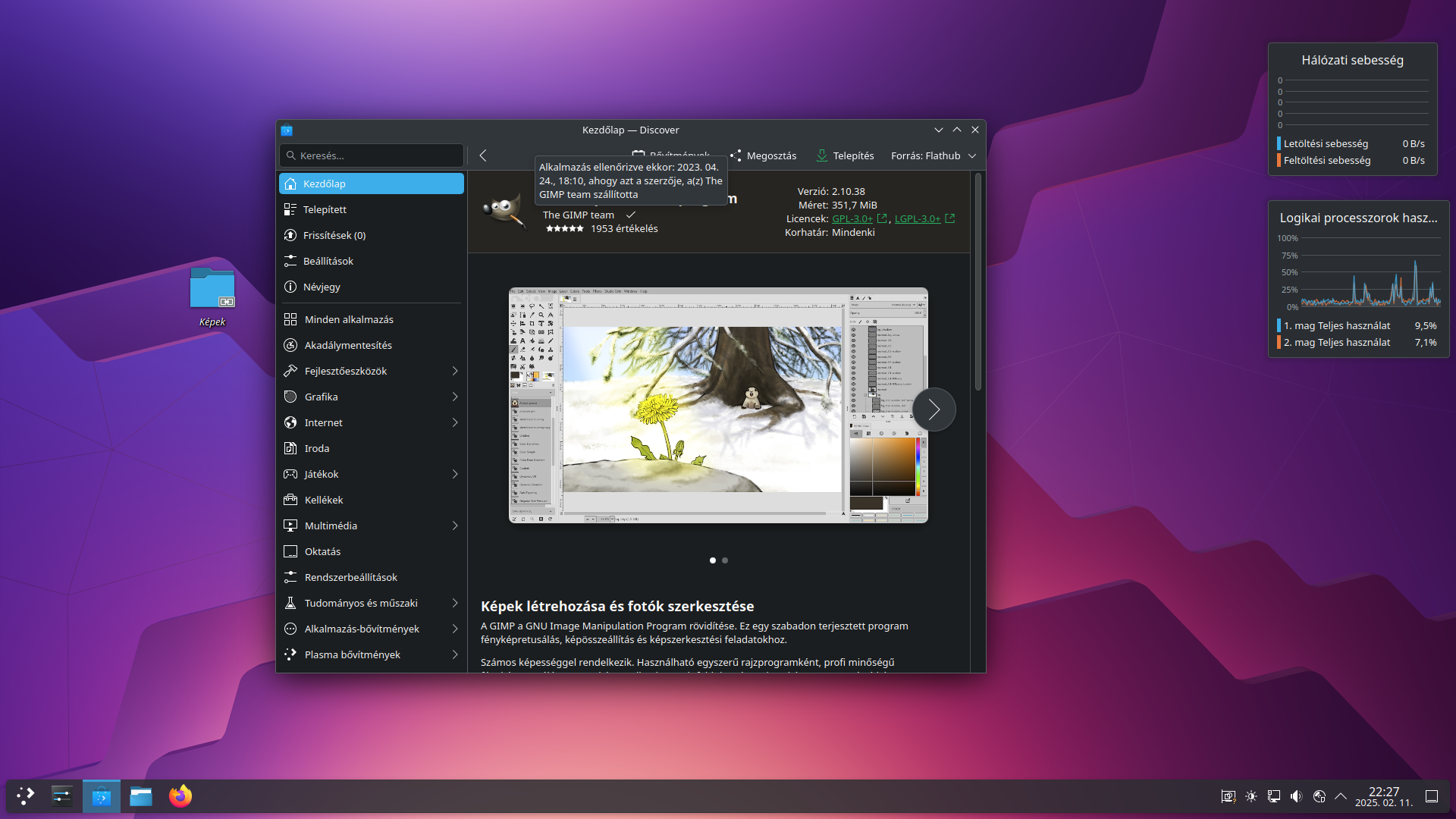Click the Keresés search field
This screenshot has height=819, width=1456.
click(x=372, y=155)
